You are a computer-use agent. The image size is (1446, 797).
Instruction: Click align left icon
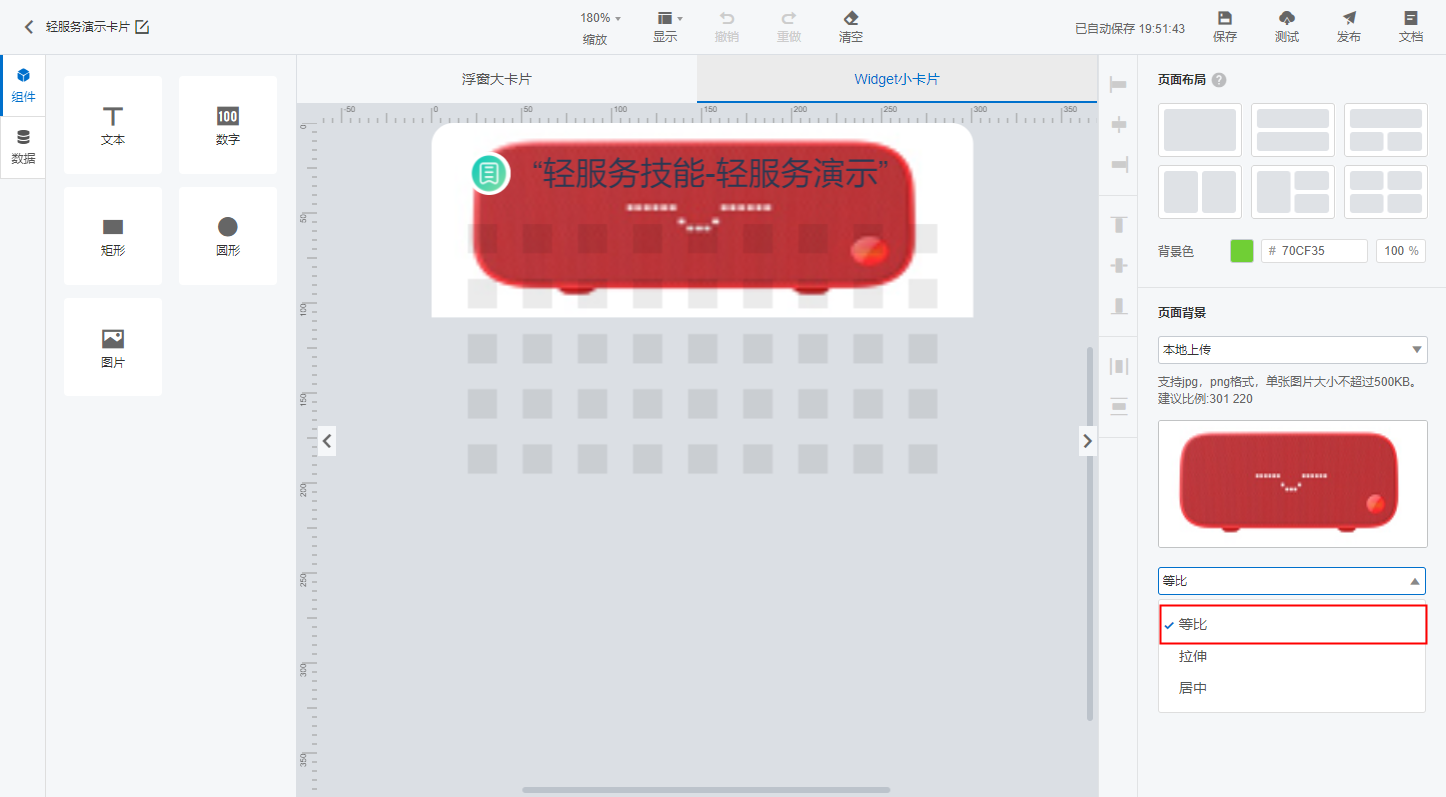[1118, 86]
